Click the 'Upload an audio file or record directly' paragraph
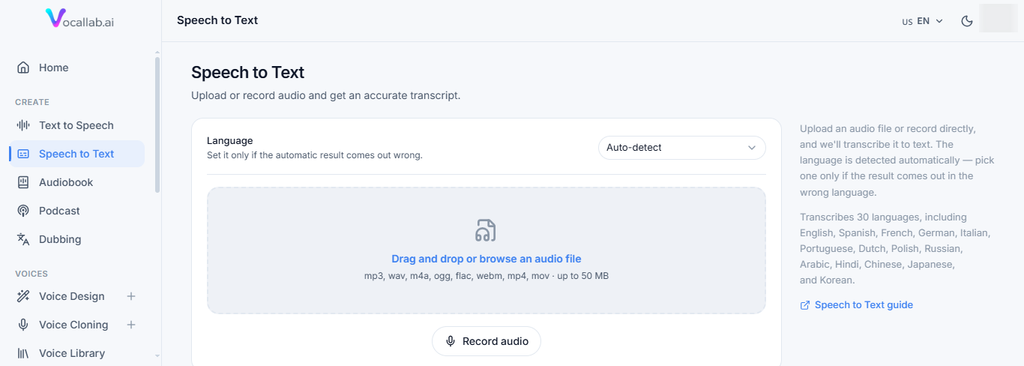Image resolution: width=1024 pixels, height=366 pixels. pos(897,160)
